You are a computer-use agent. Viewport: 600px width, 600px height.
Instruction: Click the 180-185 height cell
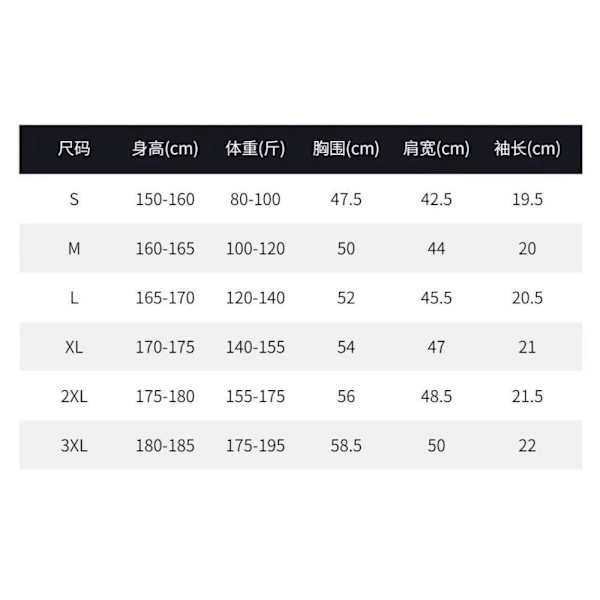click(165, 446)
